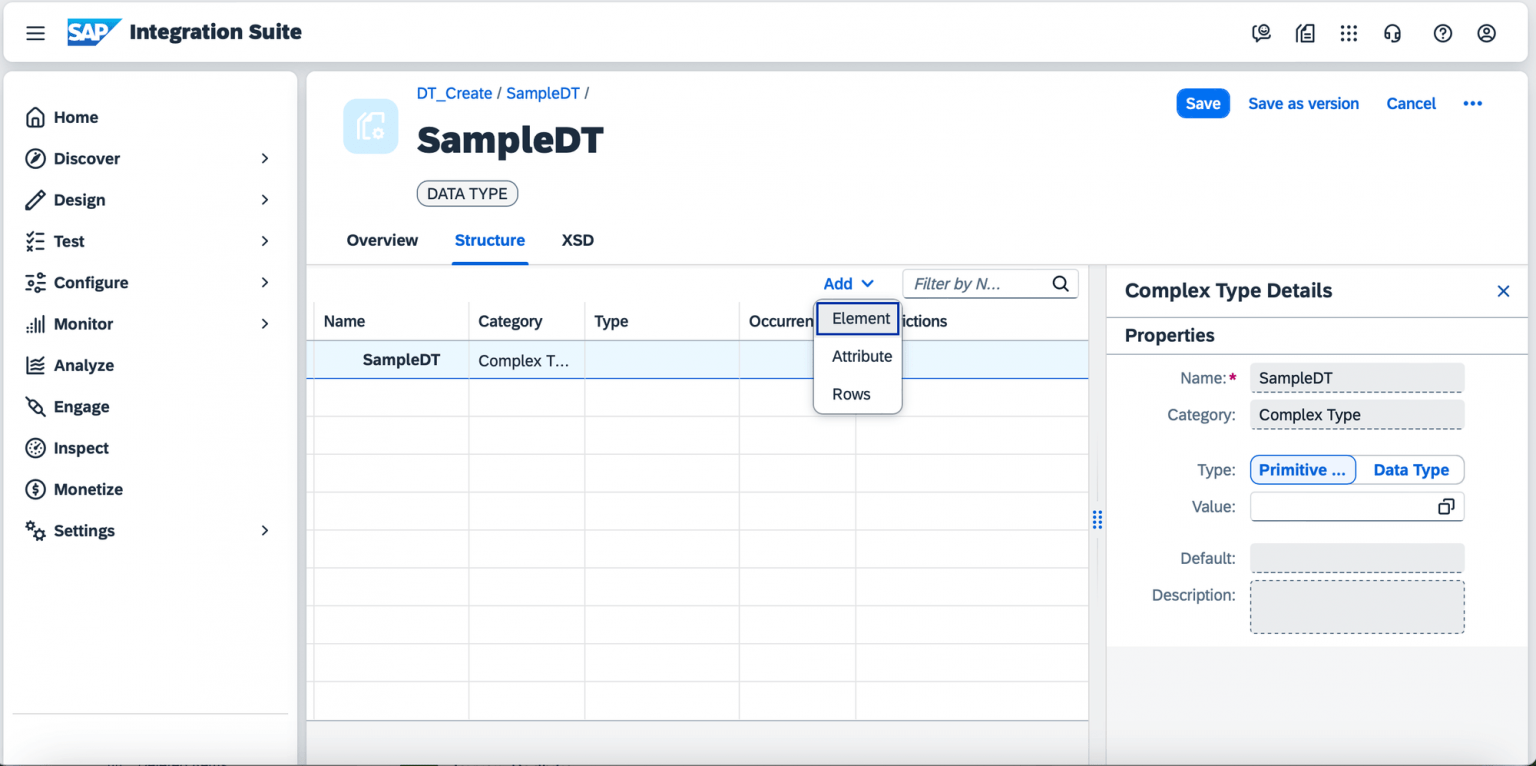Select Primitive type toggle option
This screenshot has height=766, width=1536.
coord(1302,469)
